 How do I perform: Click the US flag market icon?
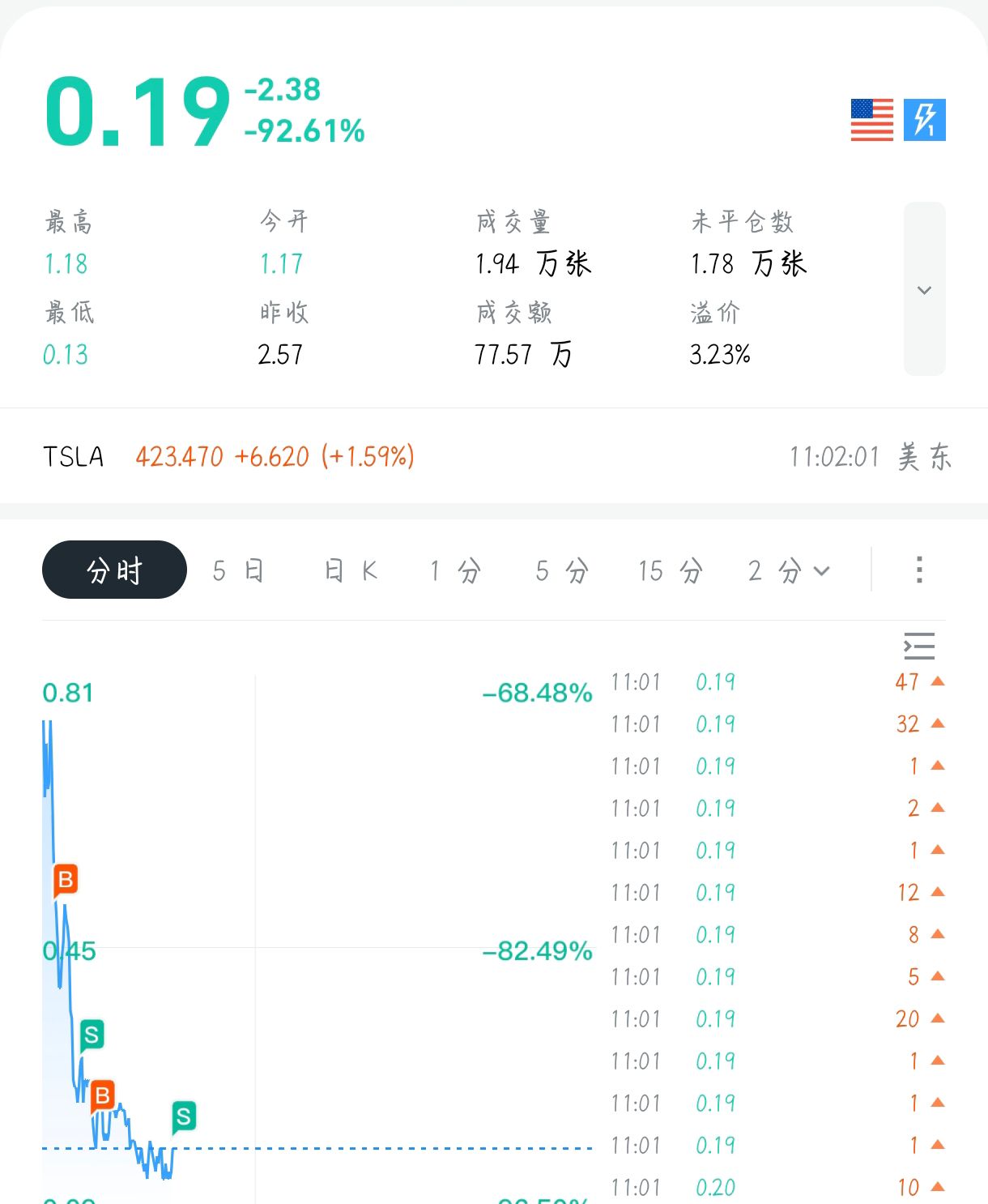871,120
